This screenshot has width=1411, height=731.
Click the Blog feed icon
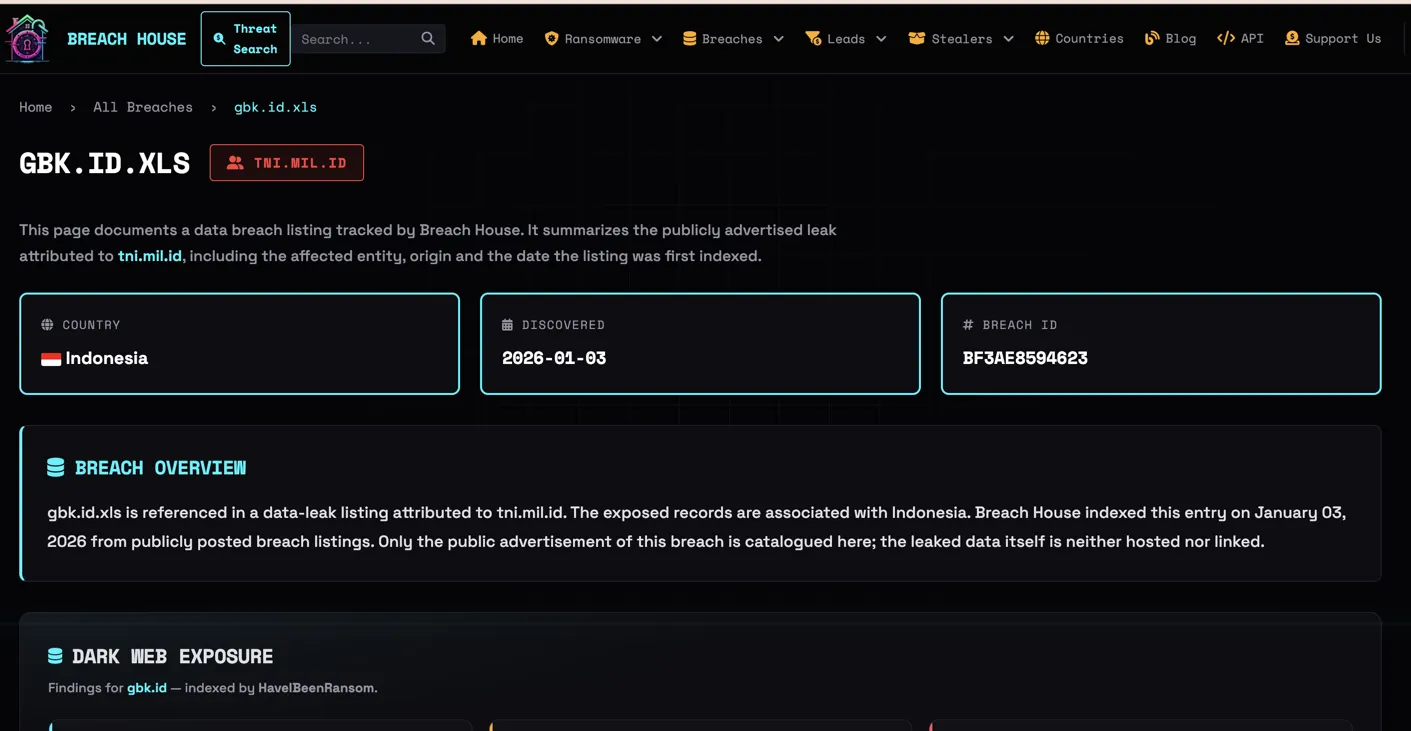click(x=1152, y=38)
